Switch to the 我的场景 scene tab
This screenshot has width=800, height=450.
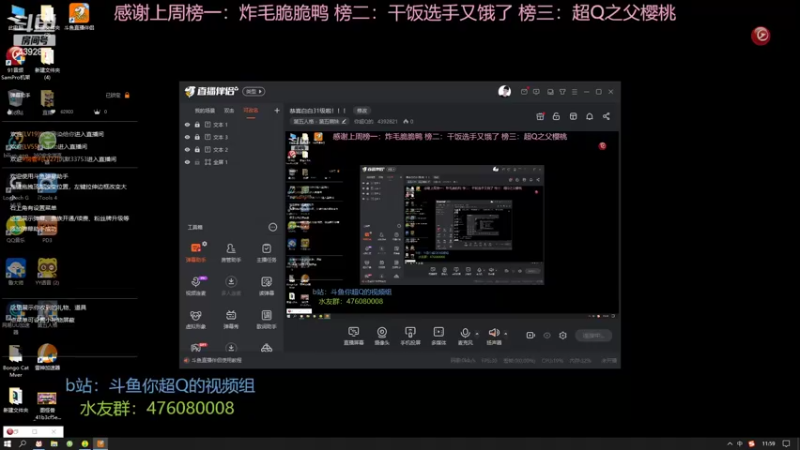coord(205,111)
